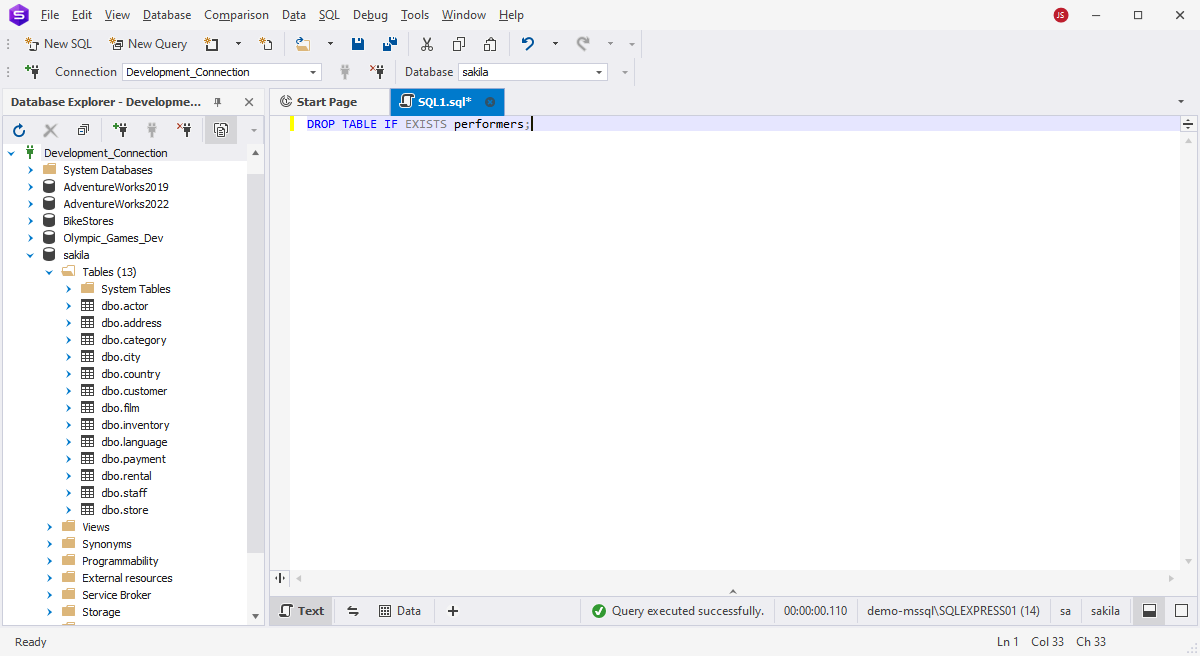Close the Database Explorer panel

coord(249,102)
